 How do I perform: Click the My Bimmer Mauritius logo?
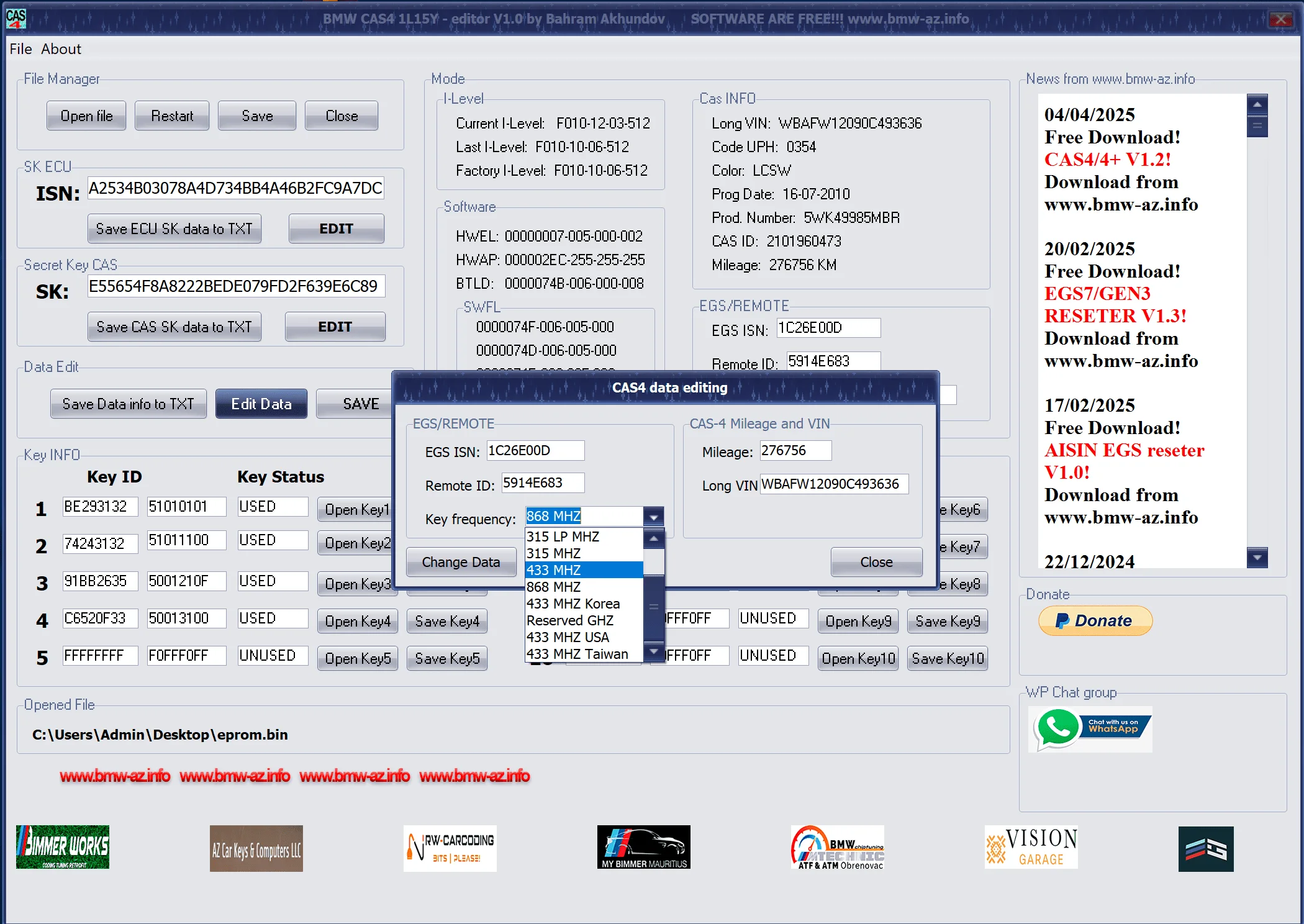point(644,847)
